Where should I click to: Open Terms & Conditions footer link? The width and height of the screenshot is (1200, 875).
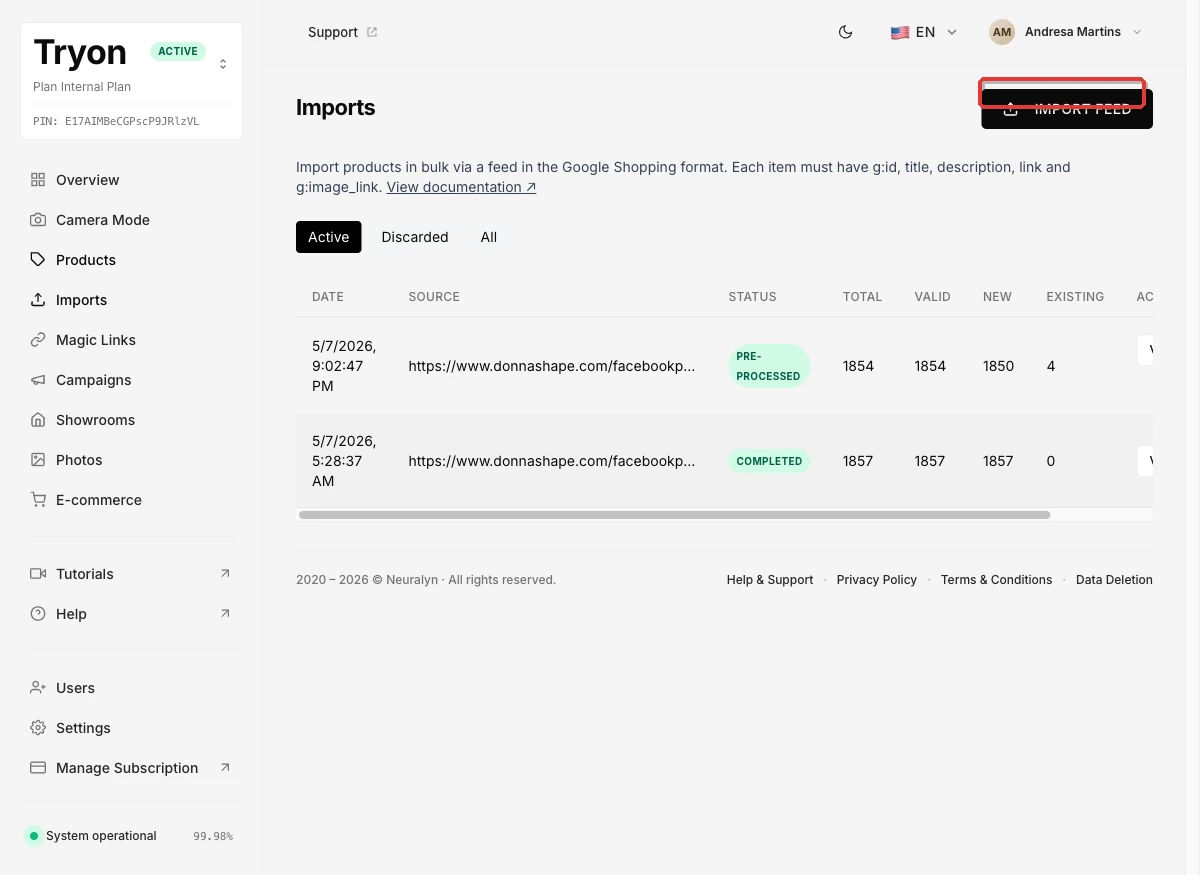pos(996,580)
